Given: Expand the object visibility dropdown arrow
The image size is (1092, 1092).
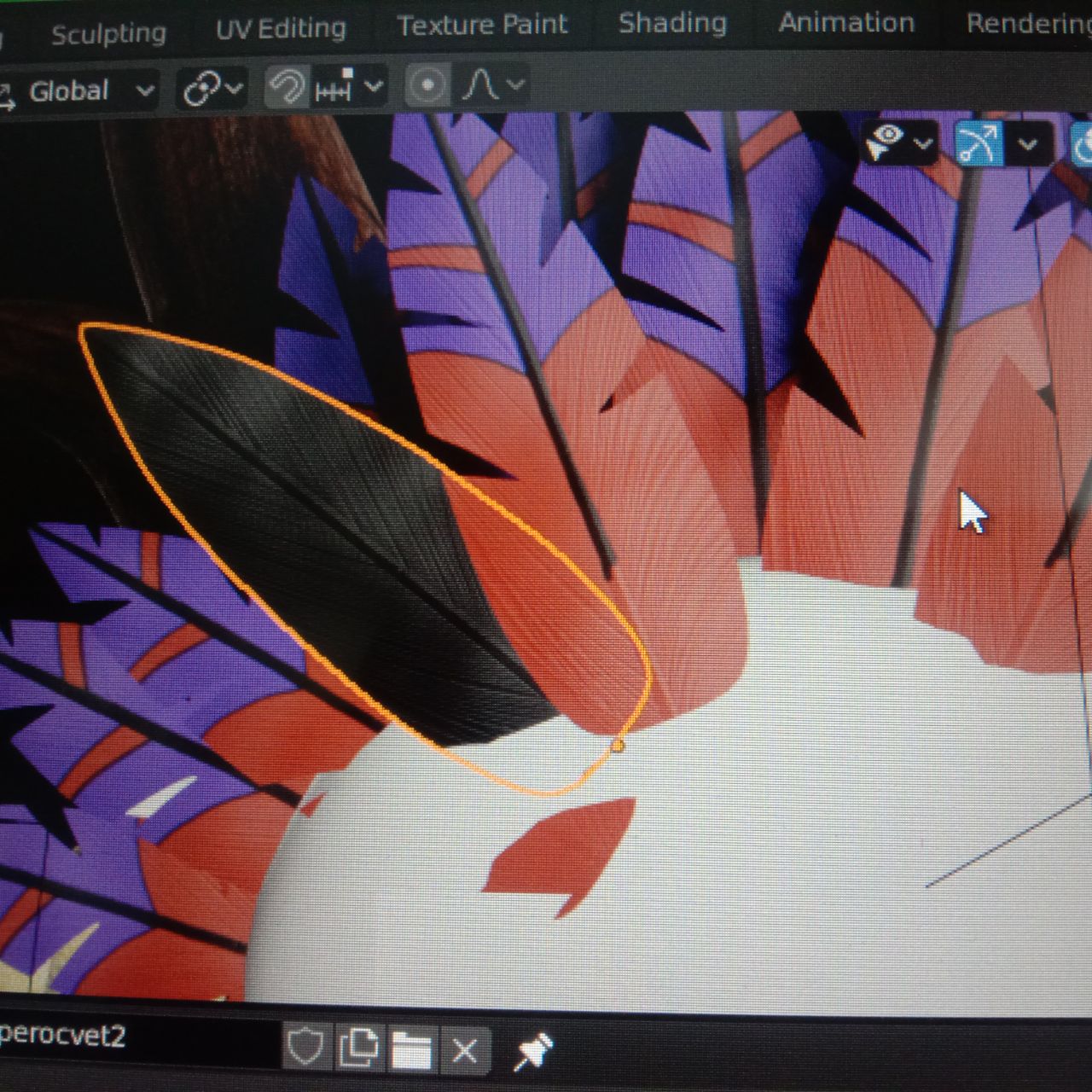Looking at the screenshot, I should 923,143.
